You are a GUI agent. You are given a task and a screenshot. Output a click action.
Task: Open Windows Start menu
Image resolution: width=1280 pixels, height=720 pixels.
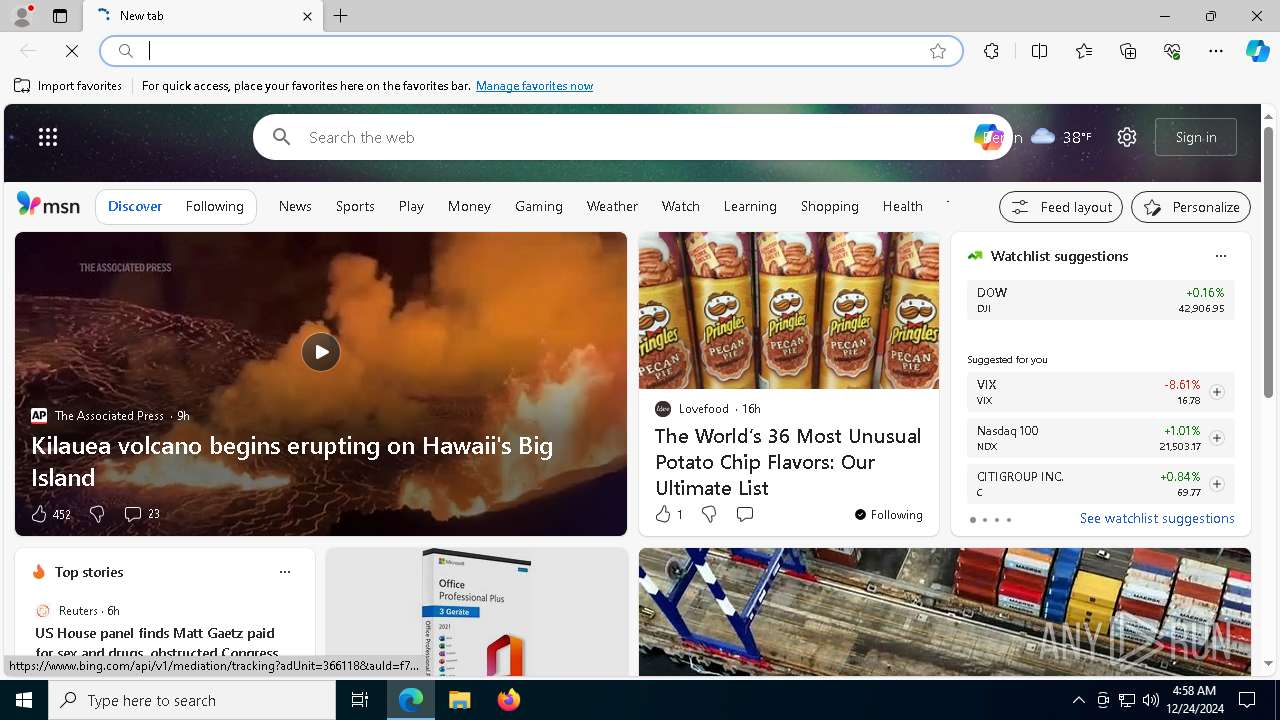(24, 700)
